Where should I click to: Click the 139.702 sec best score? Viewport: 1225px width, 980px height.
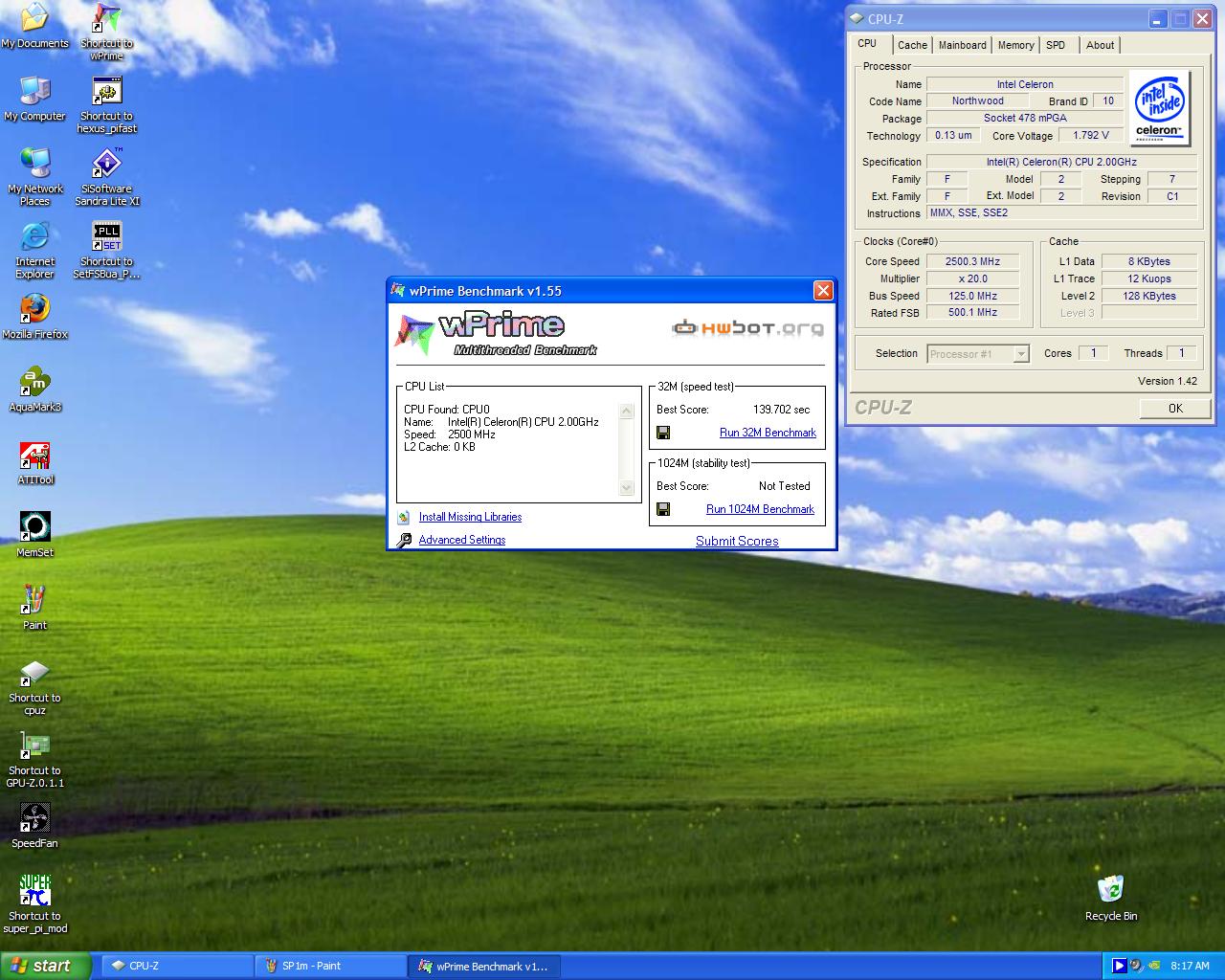pos(781,409)
